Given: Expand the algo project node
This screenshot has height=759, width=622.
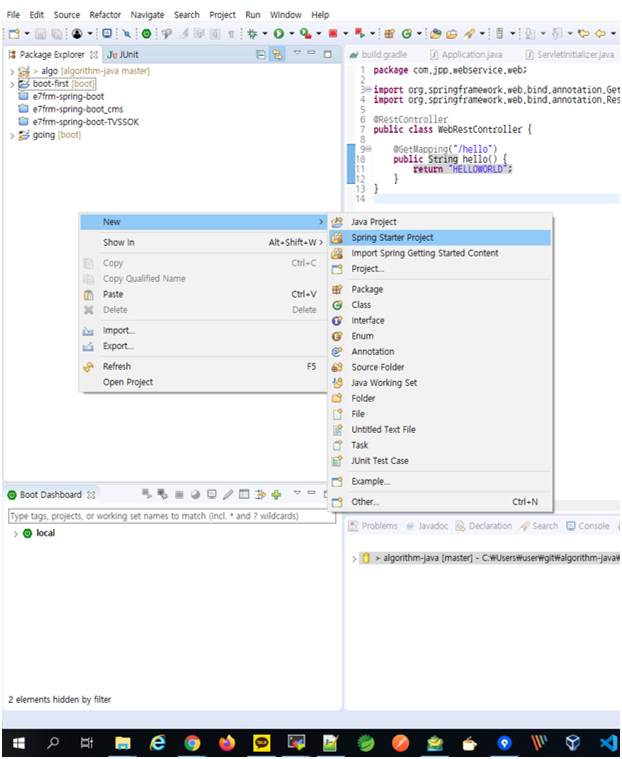Looking at the screenshot, I should [x=12, y=72].
